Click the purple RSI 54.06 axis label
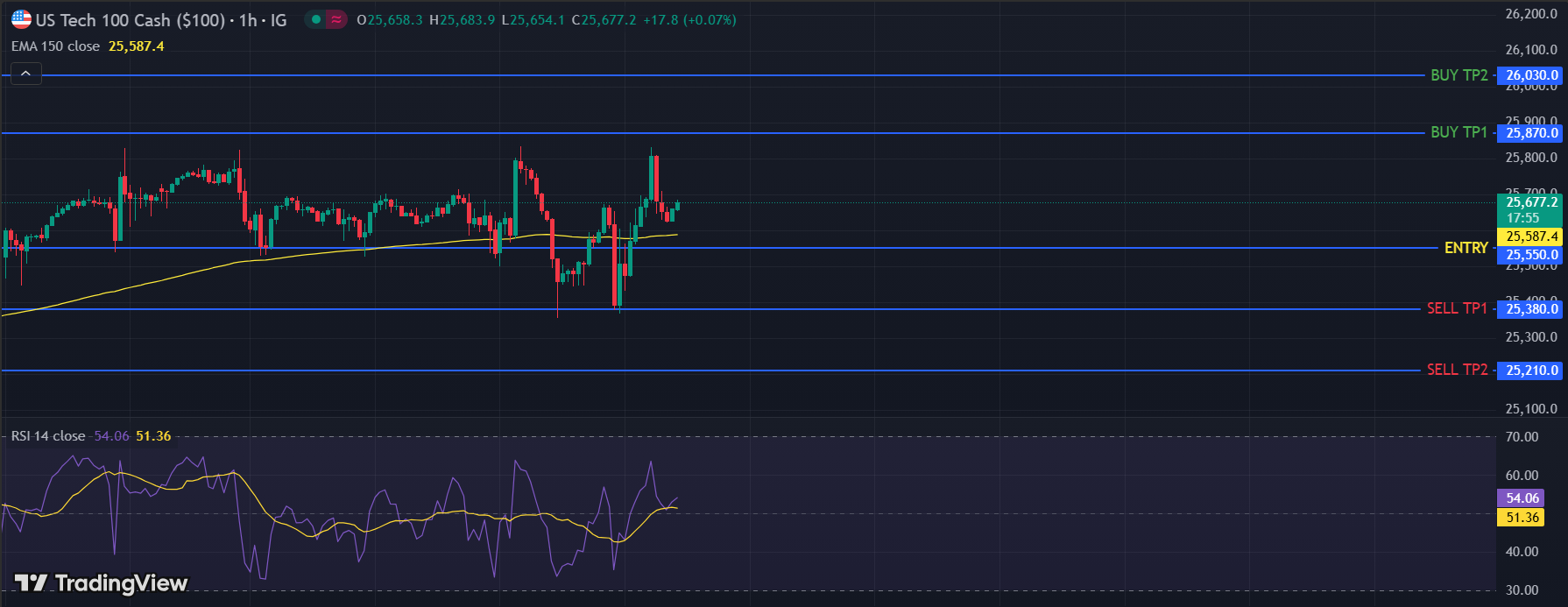Screen dimensions: 1568x607 (1522, 498)
